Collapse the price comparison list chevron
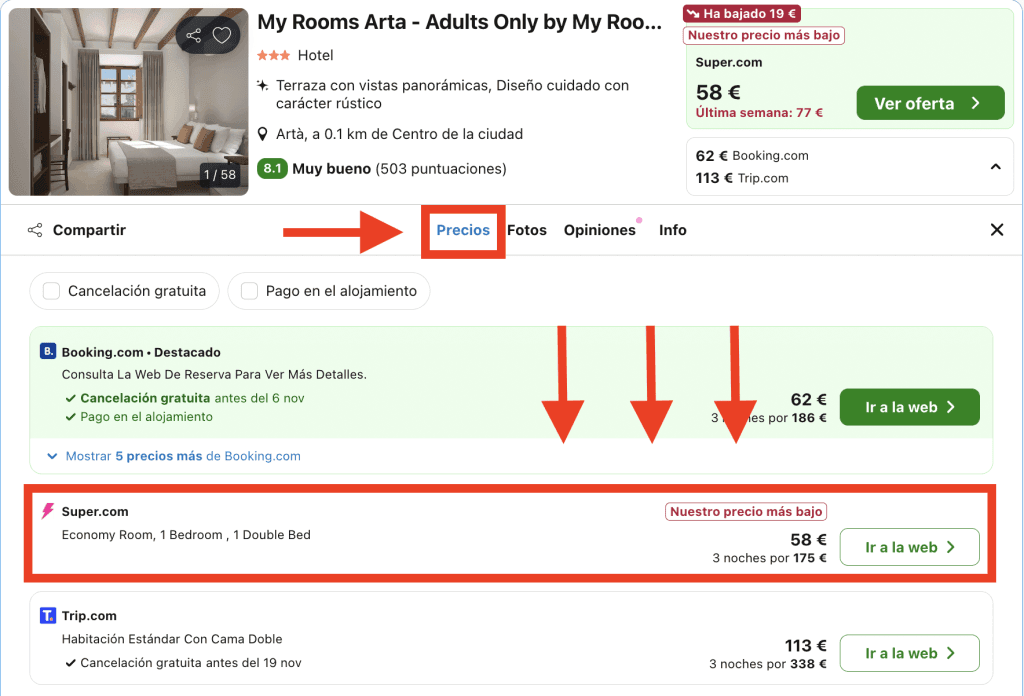The width and height of the screenshot is (1024, 696). [995, 167]
